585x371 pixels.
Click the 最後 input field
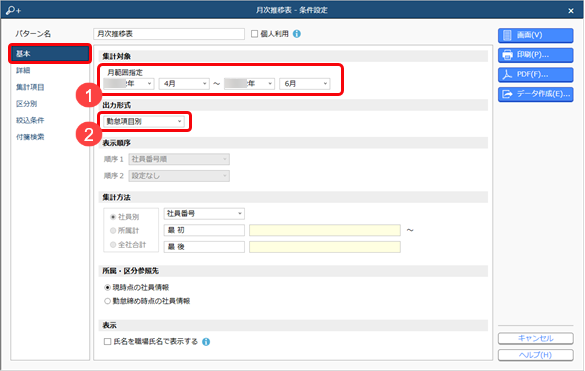click(x=204, y=247)
